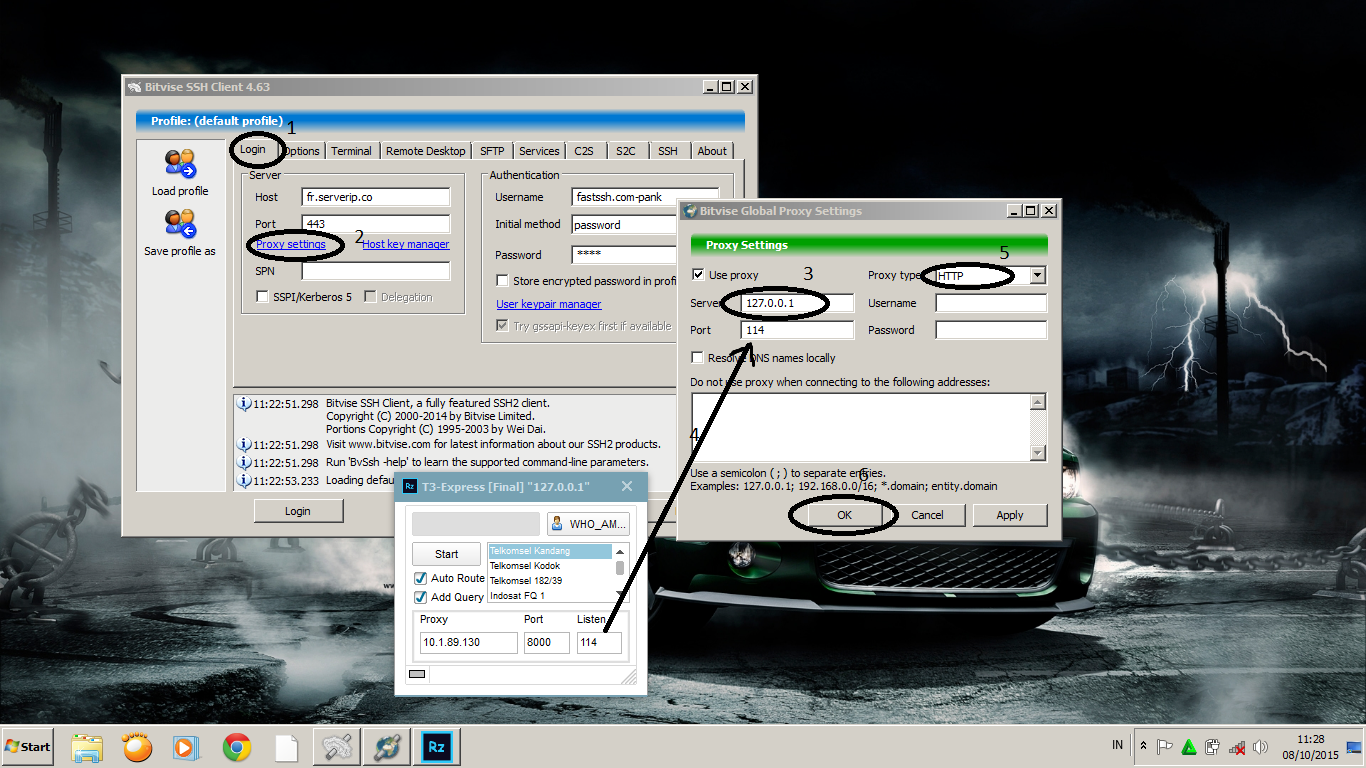
Task: Enable Resolve DNS names locally
Action: (698, 358)
